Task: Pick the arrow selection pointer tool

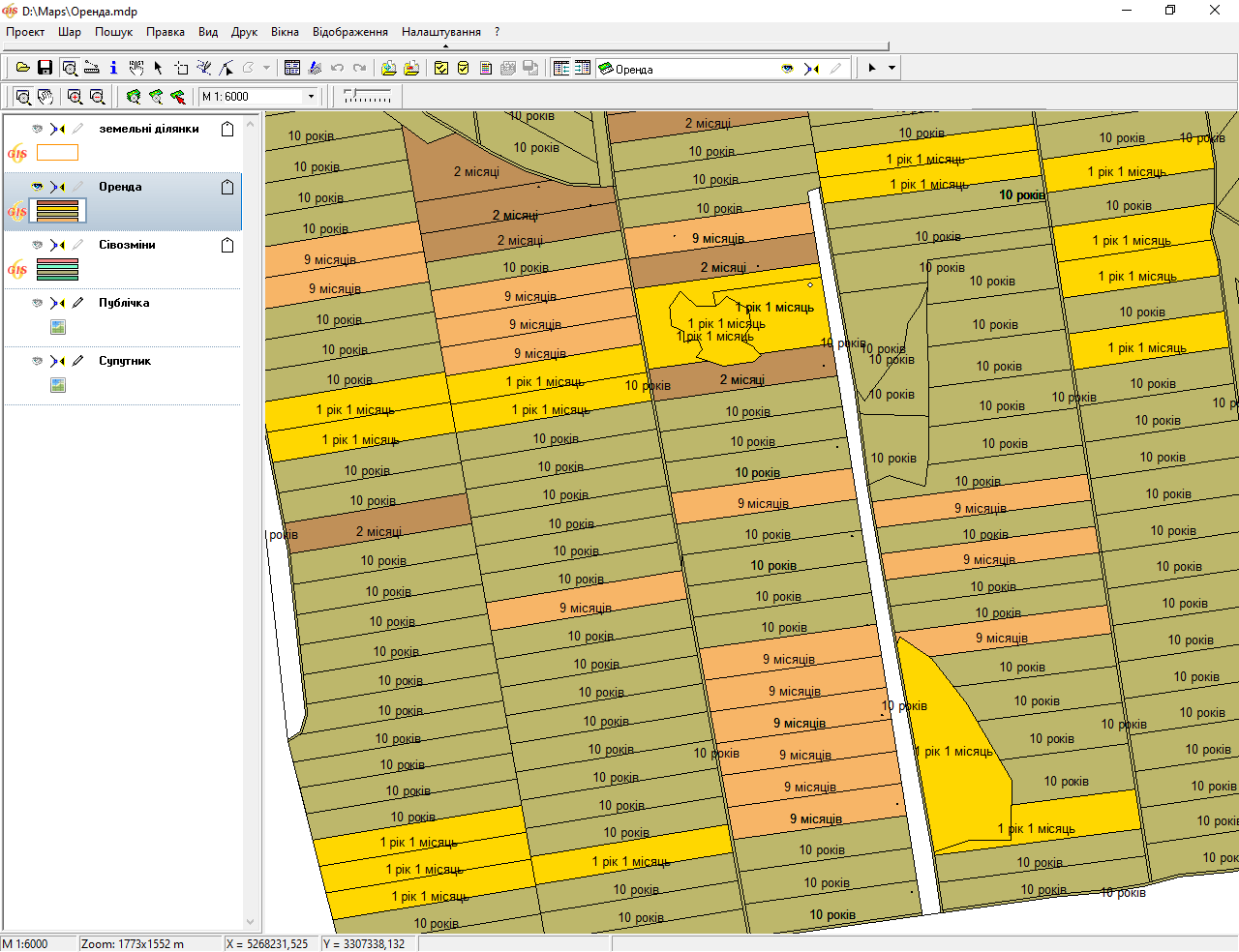Action: coord(159,68)
